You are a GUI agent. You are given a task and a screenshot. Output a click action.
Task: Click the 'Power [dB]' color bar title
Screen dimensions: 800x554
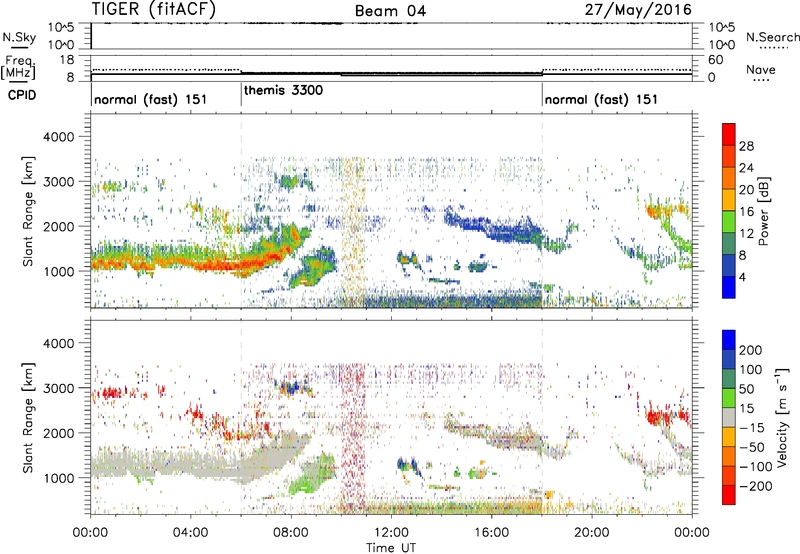point(764,211)
